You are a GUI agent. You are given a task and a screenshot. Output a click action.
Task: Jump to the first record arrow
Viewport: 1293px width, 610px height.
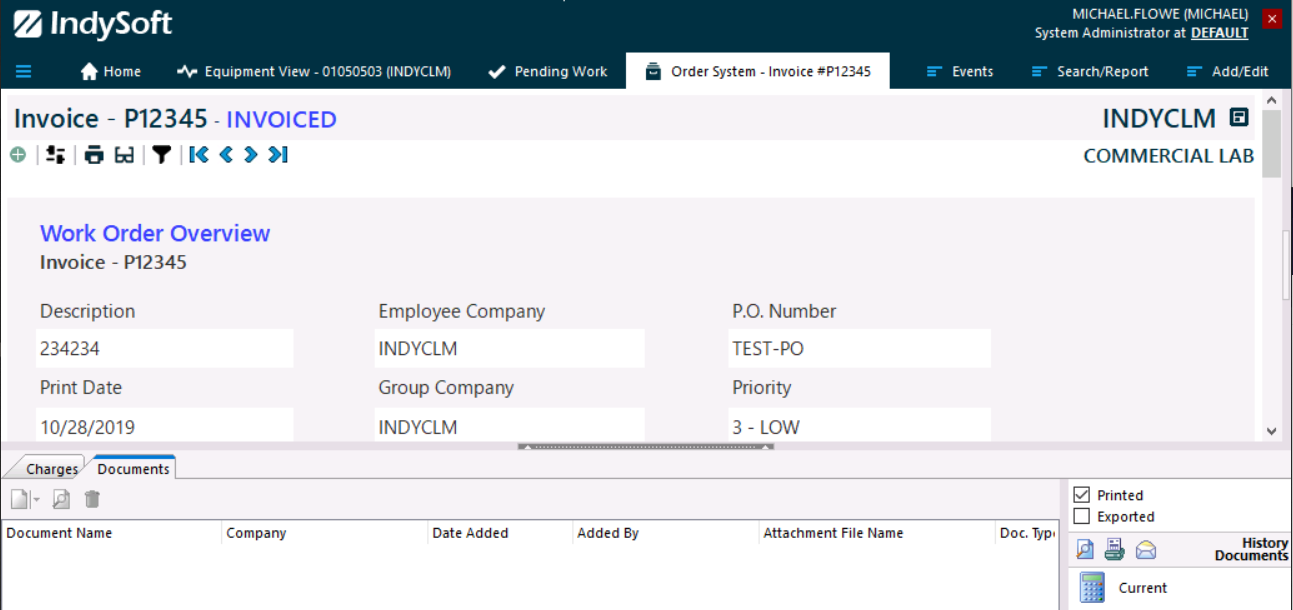[199, 155]
